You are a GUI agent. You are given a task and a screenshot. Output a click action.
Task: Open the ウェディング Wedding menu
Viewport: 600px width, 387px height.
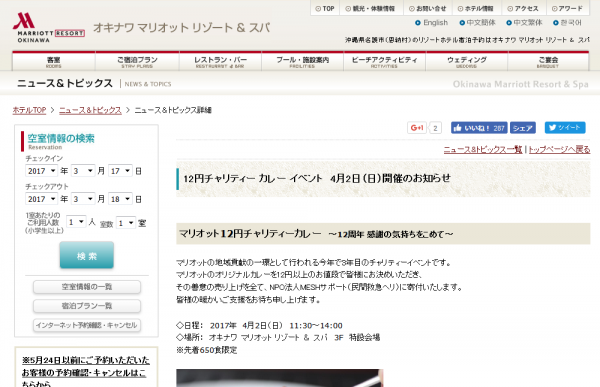tap(467, 62)
